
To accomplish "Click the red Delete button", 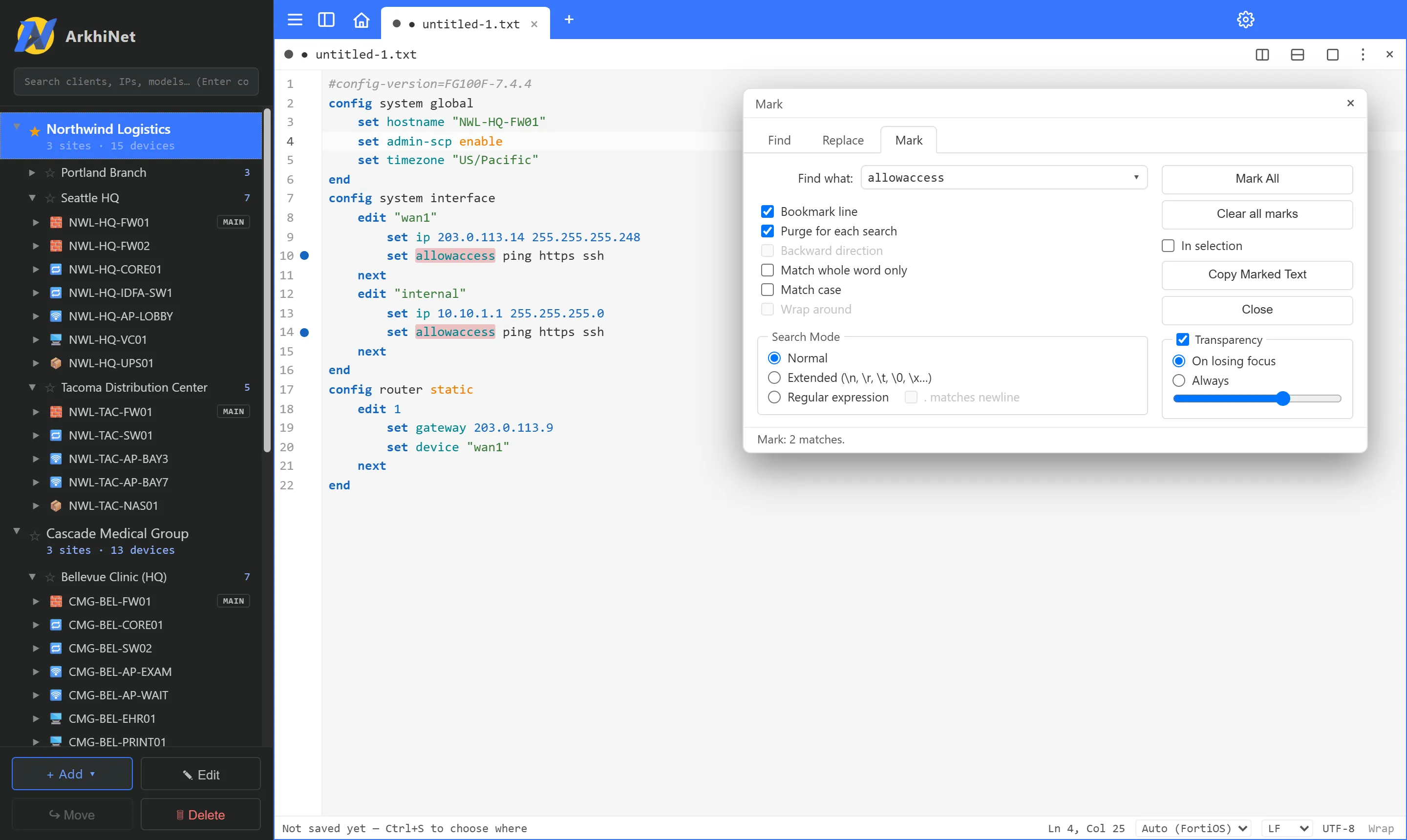I will click(x=200, y=815).
